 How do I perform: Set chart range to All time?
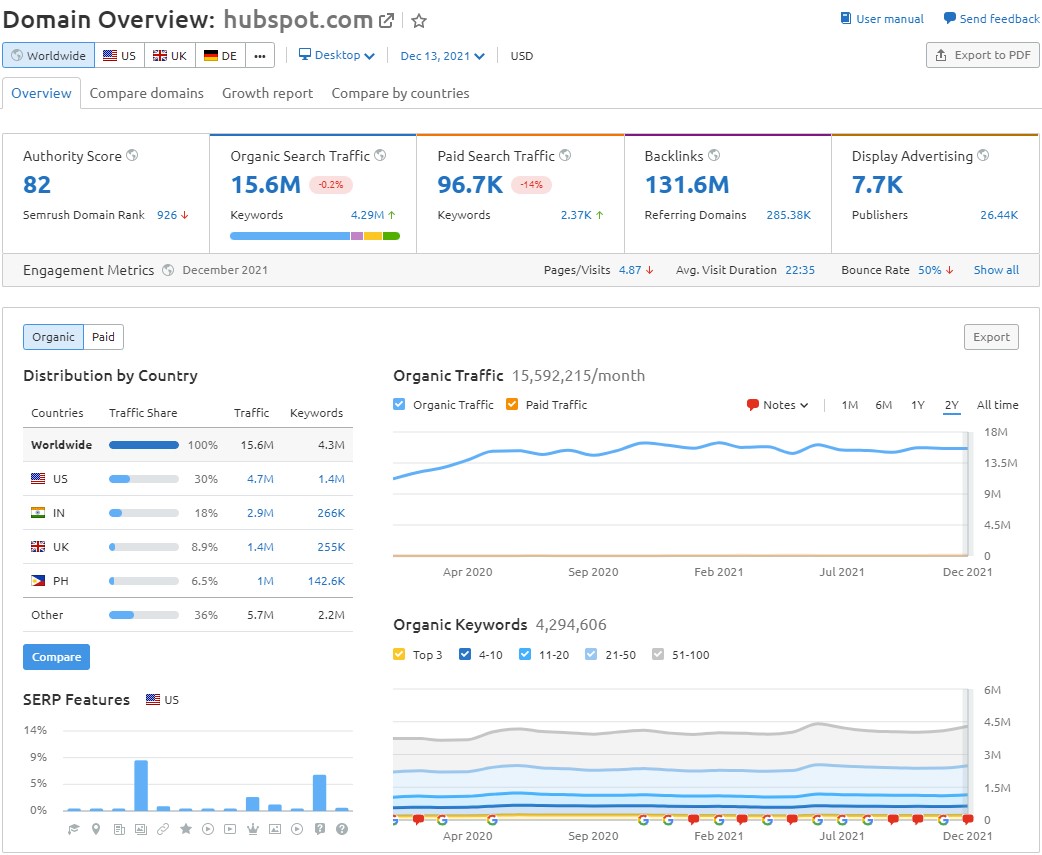point(997,405)
